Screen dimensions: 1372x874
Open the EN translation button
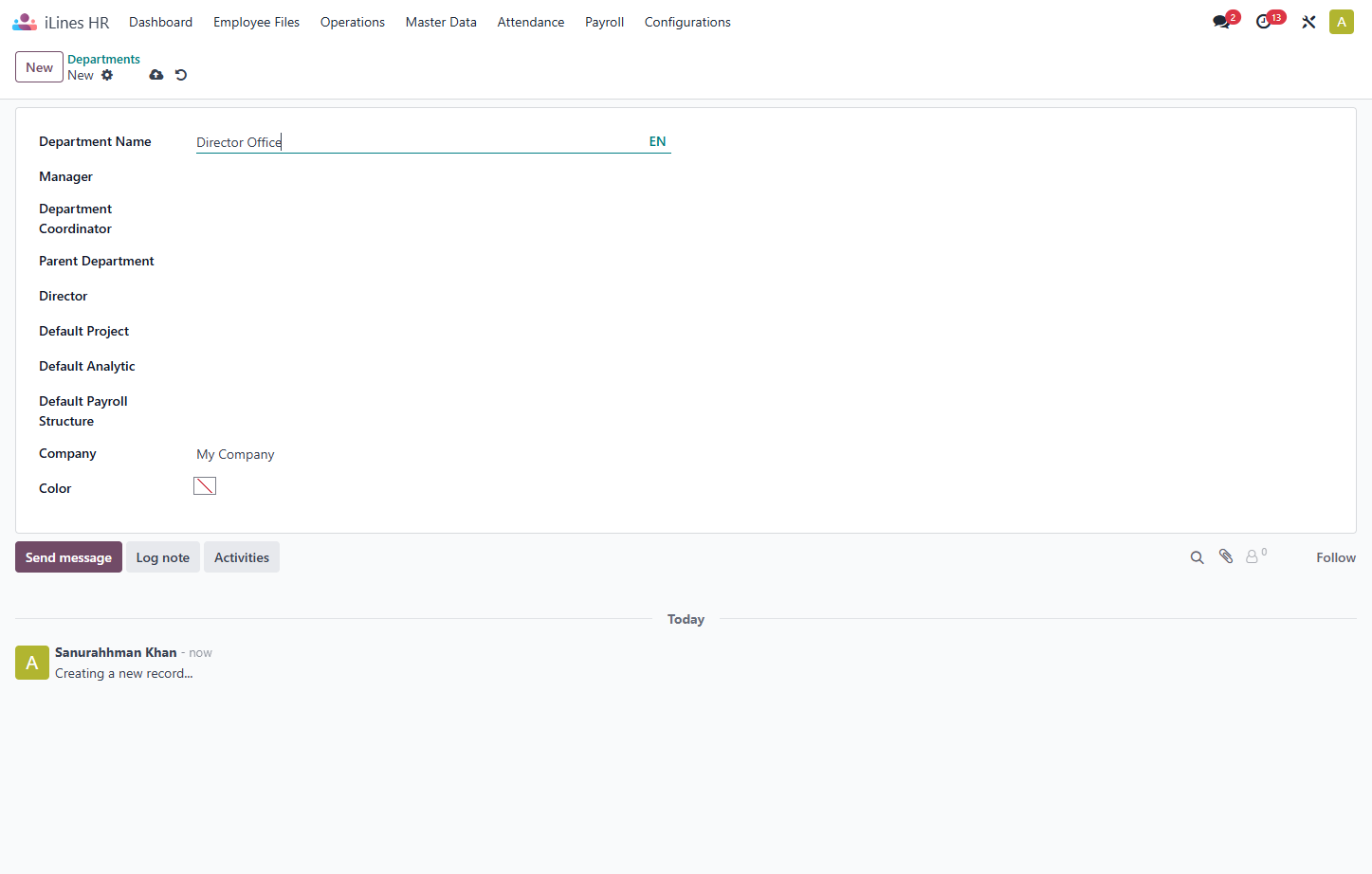pos(657,141)
